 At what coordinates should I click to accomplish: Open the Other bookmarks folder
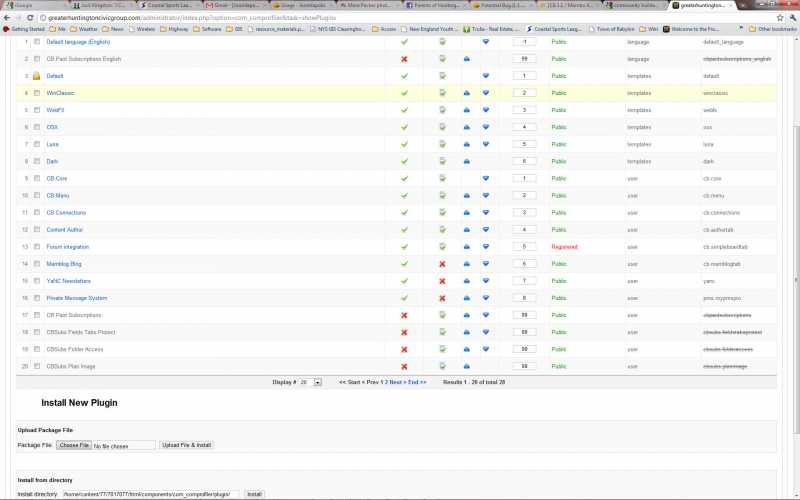pos(772,29)
